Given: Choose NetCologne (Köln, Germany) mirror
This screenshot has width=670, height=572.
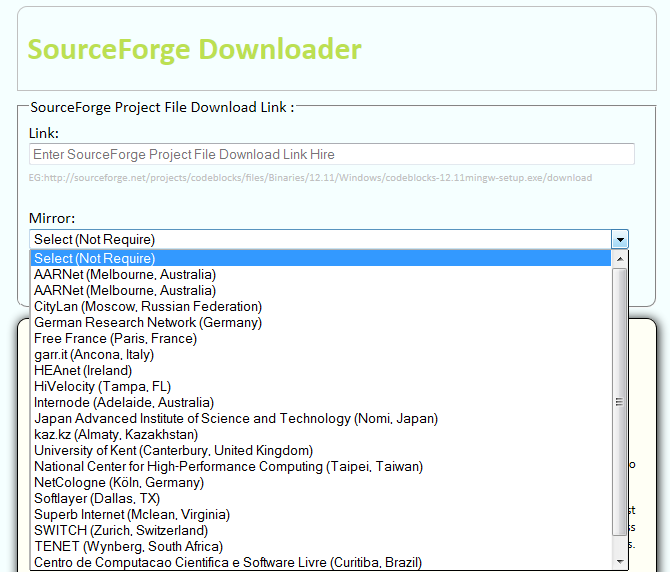Looking at the screenshot, I should coord(321,483).
